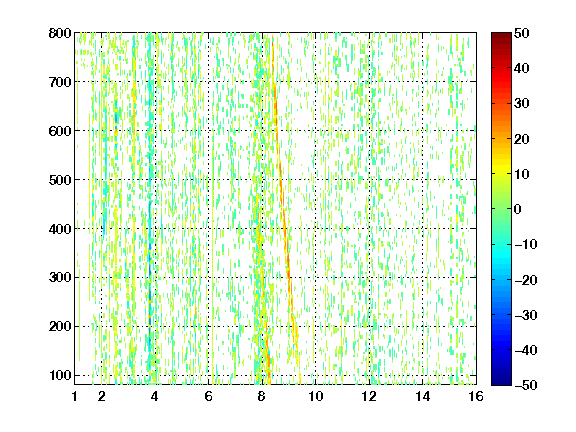This screenshot has width=576, height=432.
Task: Click the yellow colorbar region near 10
Action: pyautogui.click(x=501, y=174)
